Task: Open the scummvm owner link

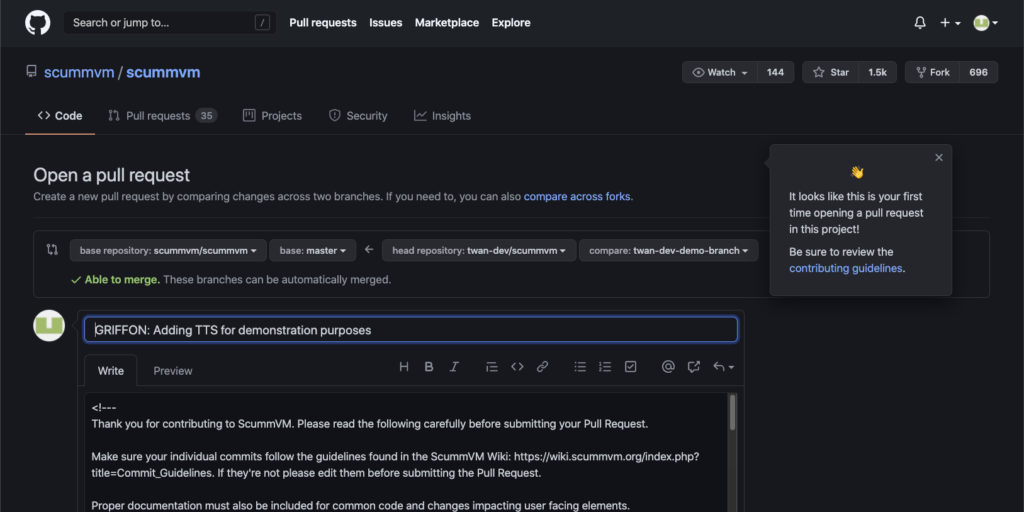Action: 79,72
